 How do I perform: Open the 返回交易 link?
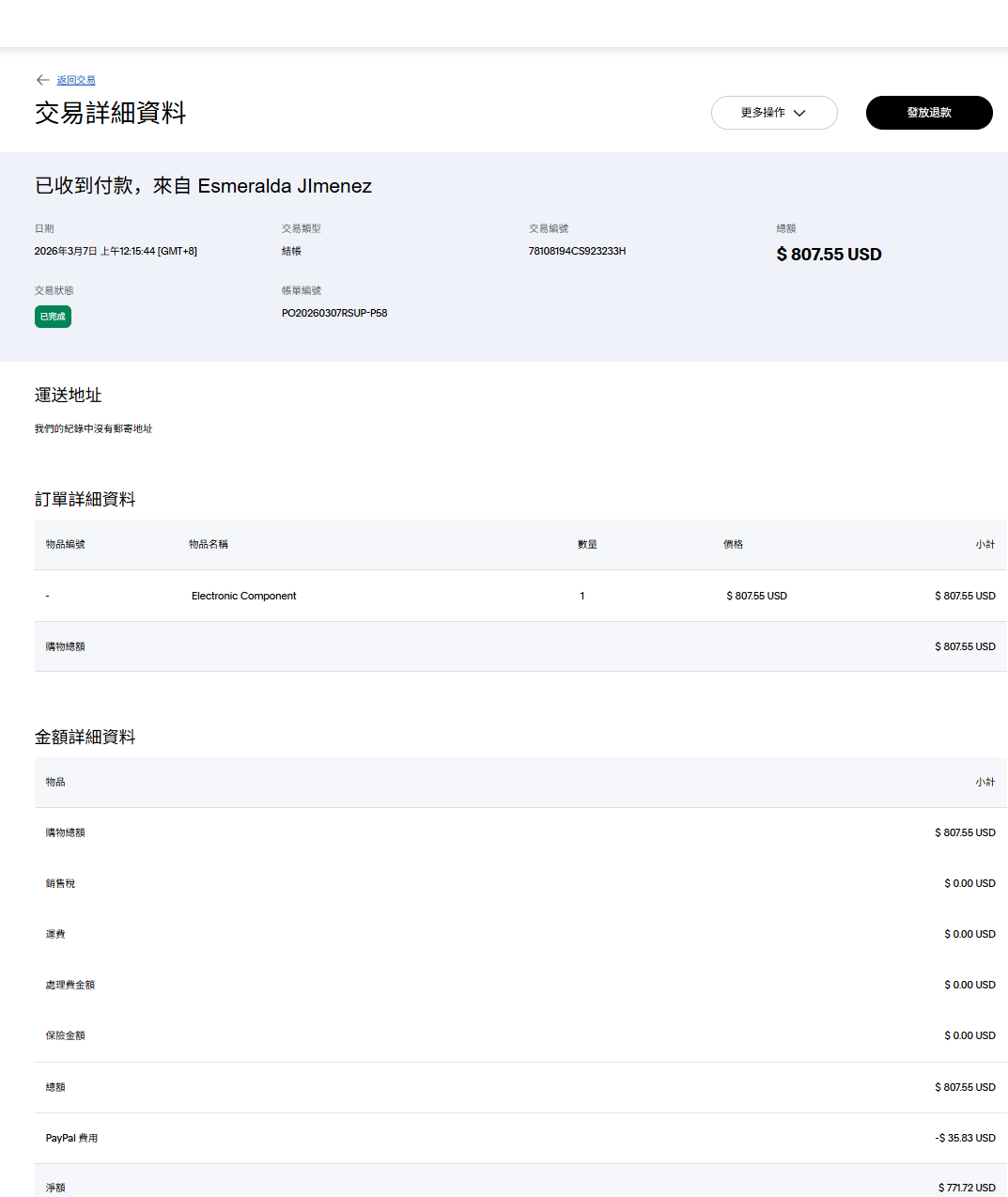coord(76,81)
